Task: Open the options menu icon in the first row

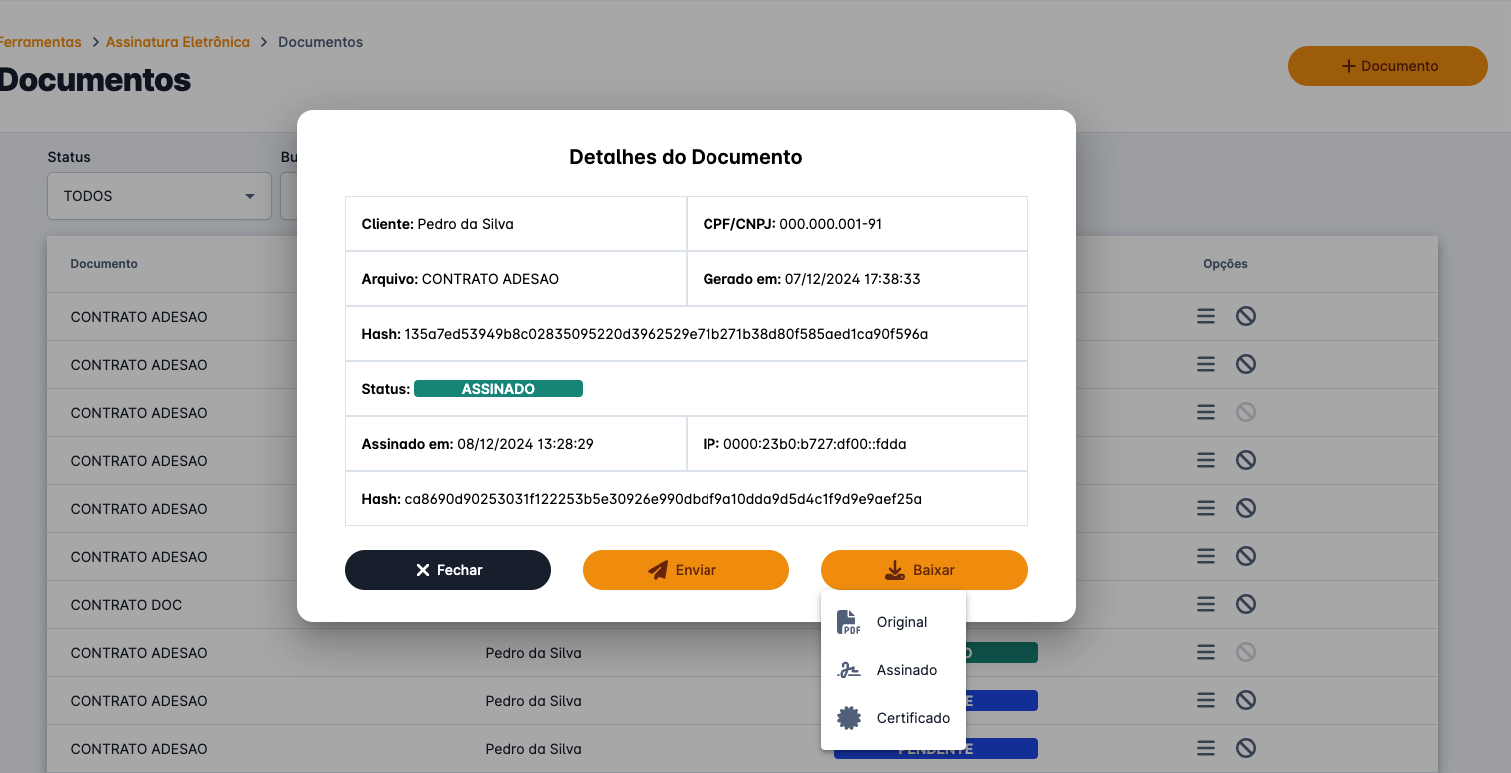Action: (x=1206, y=316)
